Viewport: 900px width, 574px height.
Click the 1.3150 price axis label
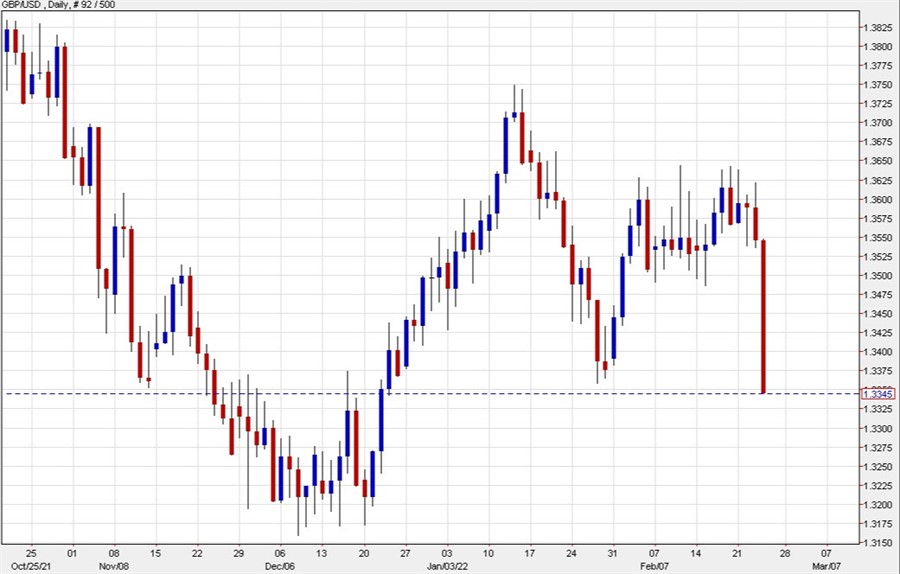point(878,543)
